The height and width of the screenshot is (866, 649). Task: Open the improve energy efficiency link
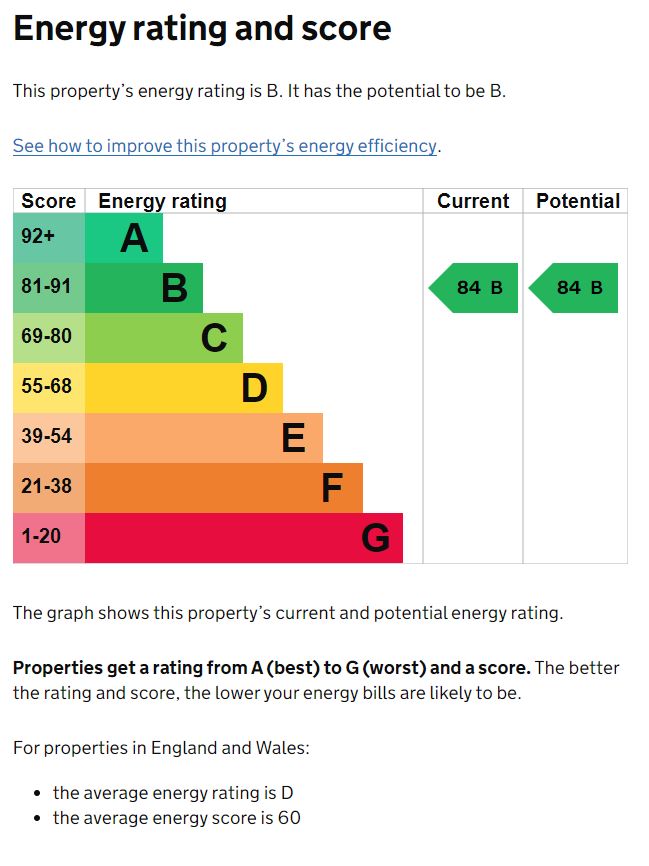click(x=225, y=146)
